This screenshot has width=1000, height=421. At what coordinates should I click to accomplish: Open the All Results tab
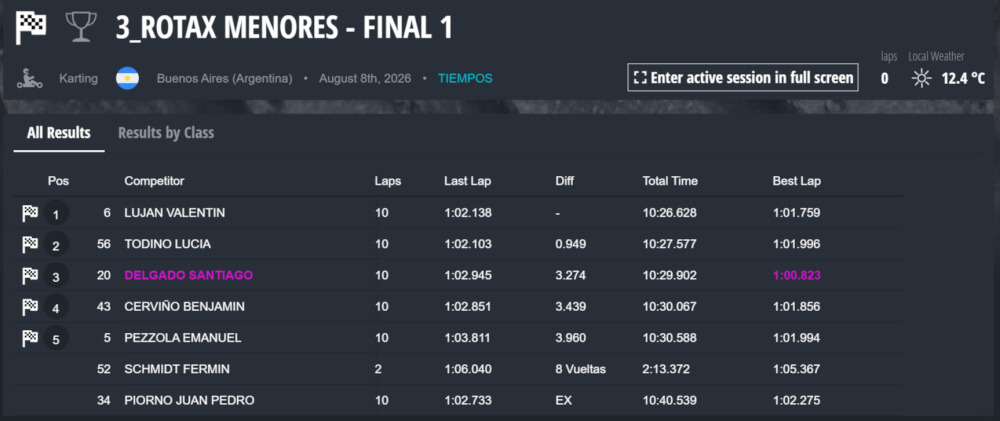pos(59,133)
